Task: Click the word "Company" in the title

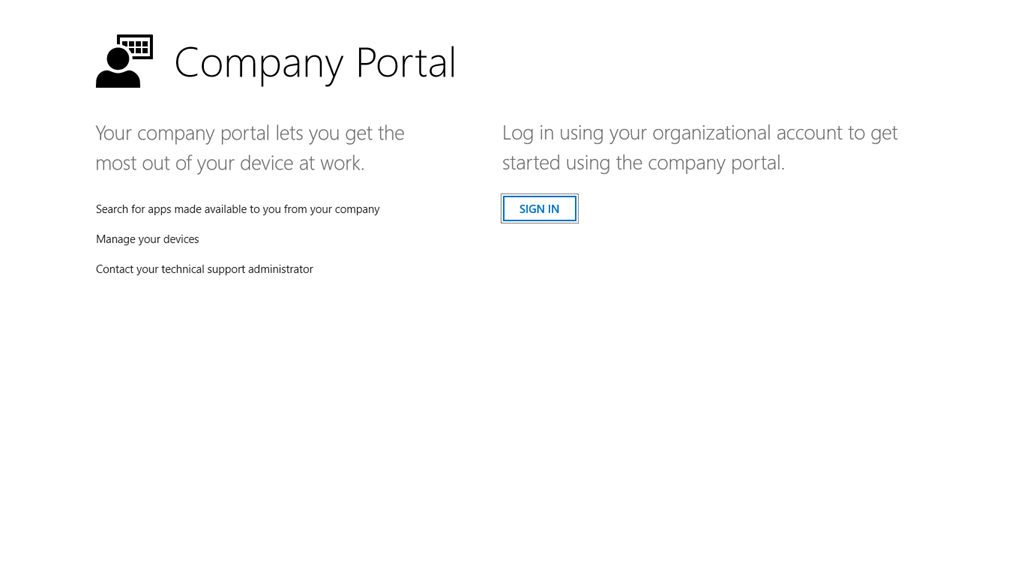Action: tap(259, 63)
